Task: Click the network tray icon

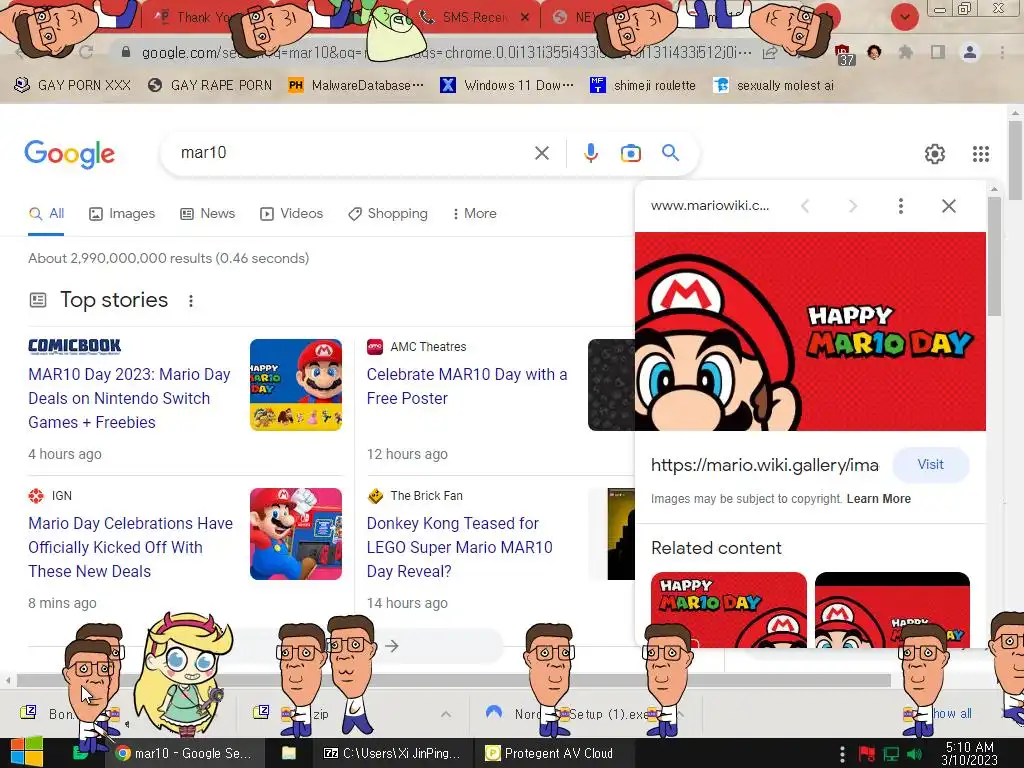Action: click(891, 754)
